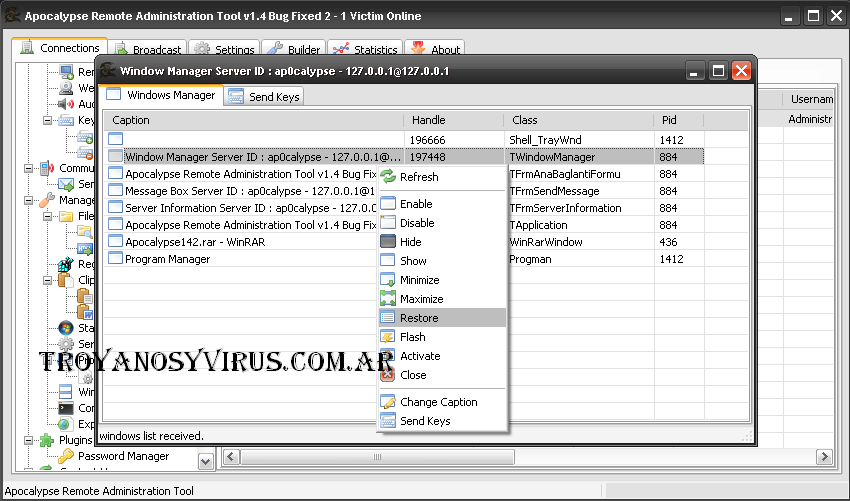Image resolution: width=850 pixels, height=501 pixels.
Task: Click the handle value '196666'
Action: [x=427, y=140]
